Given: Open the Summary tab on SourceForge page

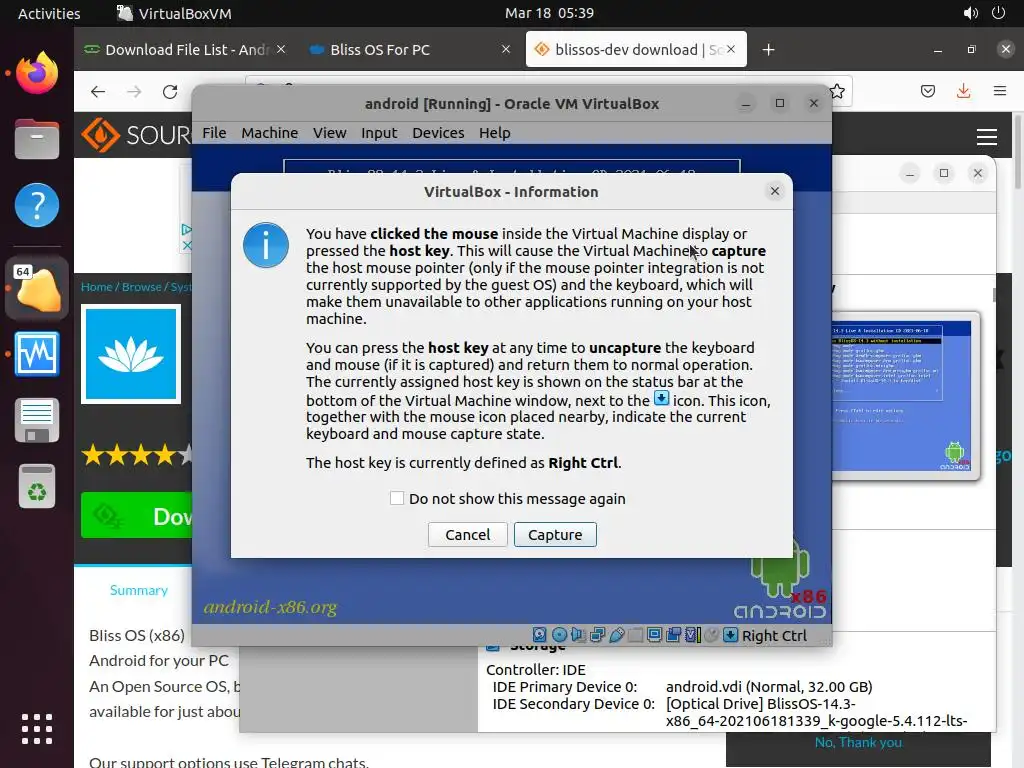Looking at the screenshot, I should [138, 590].
